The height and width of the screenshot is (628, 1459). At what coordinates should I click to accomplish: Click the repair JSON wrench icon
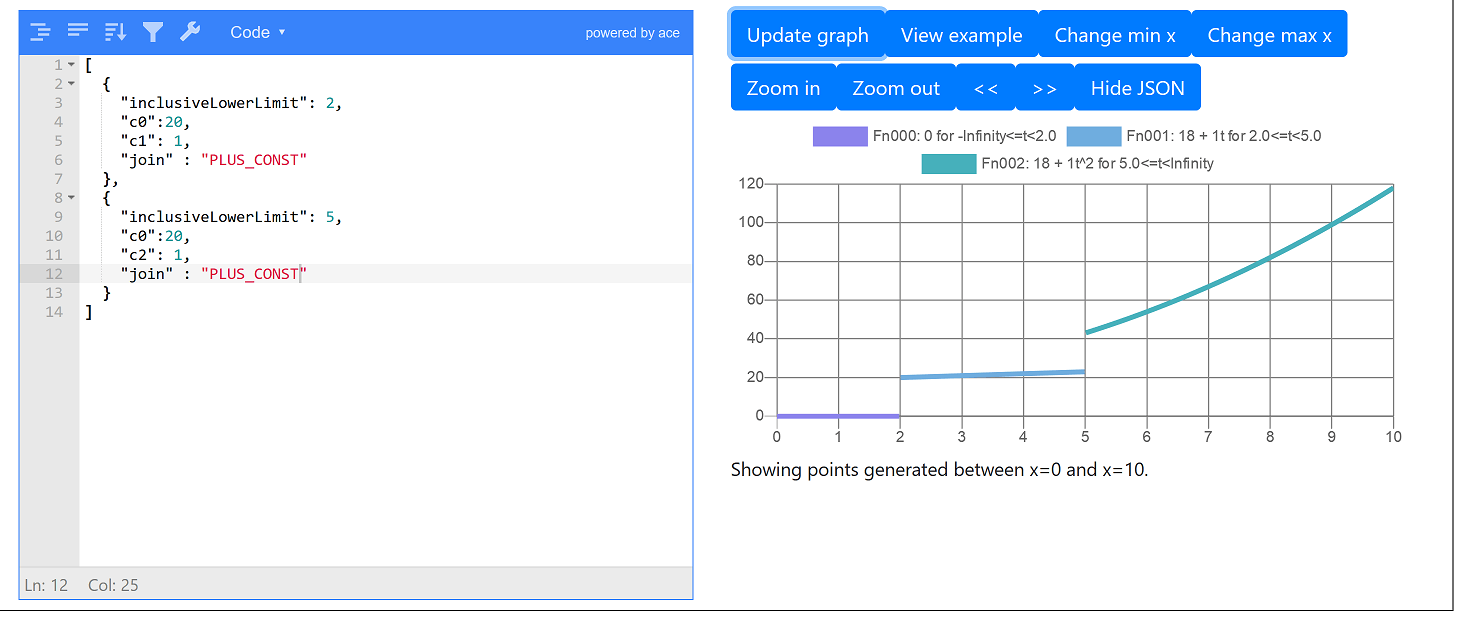pos(190,32)
